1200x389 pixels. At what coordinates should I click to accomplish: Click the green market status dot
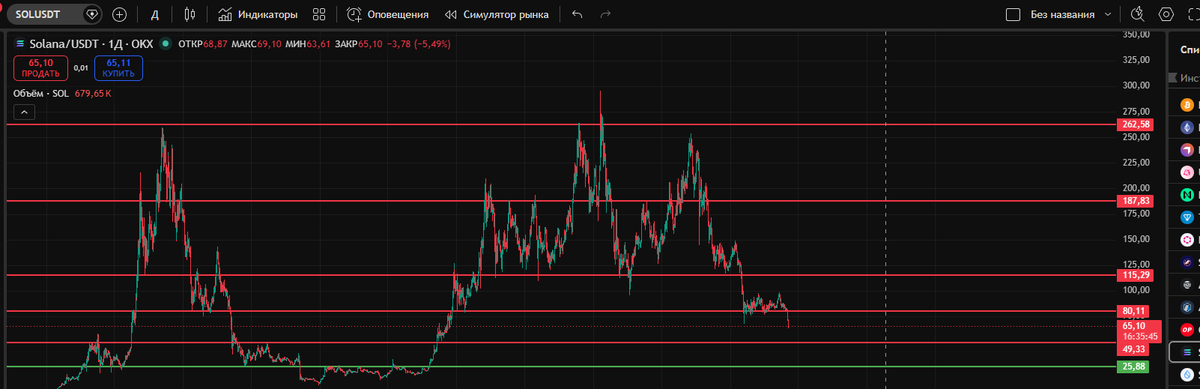(x=165, y=44)
